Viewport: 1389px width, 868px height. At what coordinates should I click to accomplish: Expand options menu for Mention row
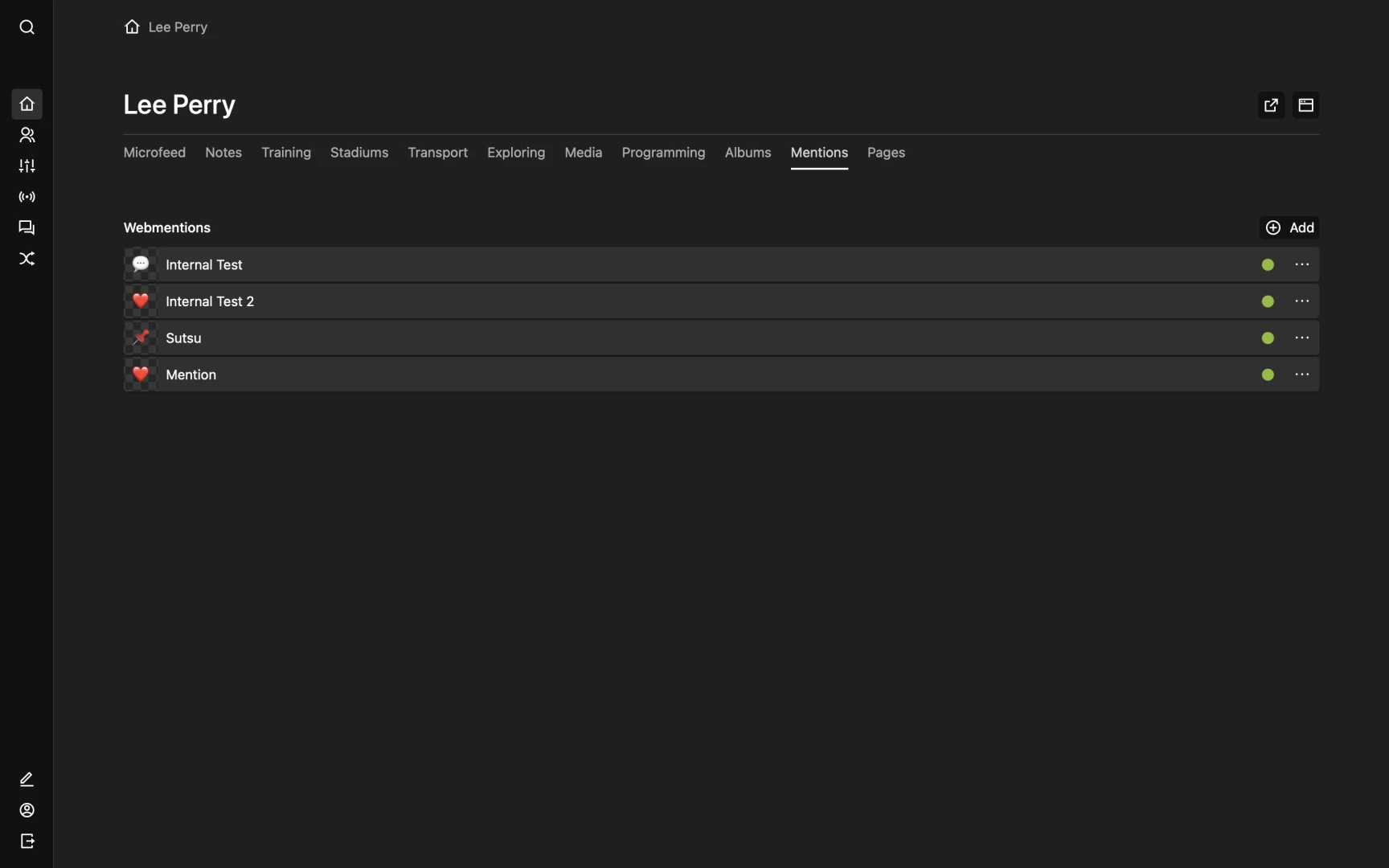click(x=1301, y=375)
